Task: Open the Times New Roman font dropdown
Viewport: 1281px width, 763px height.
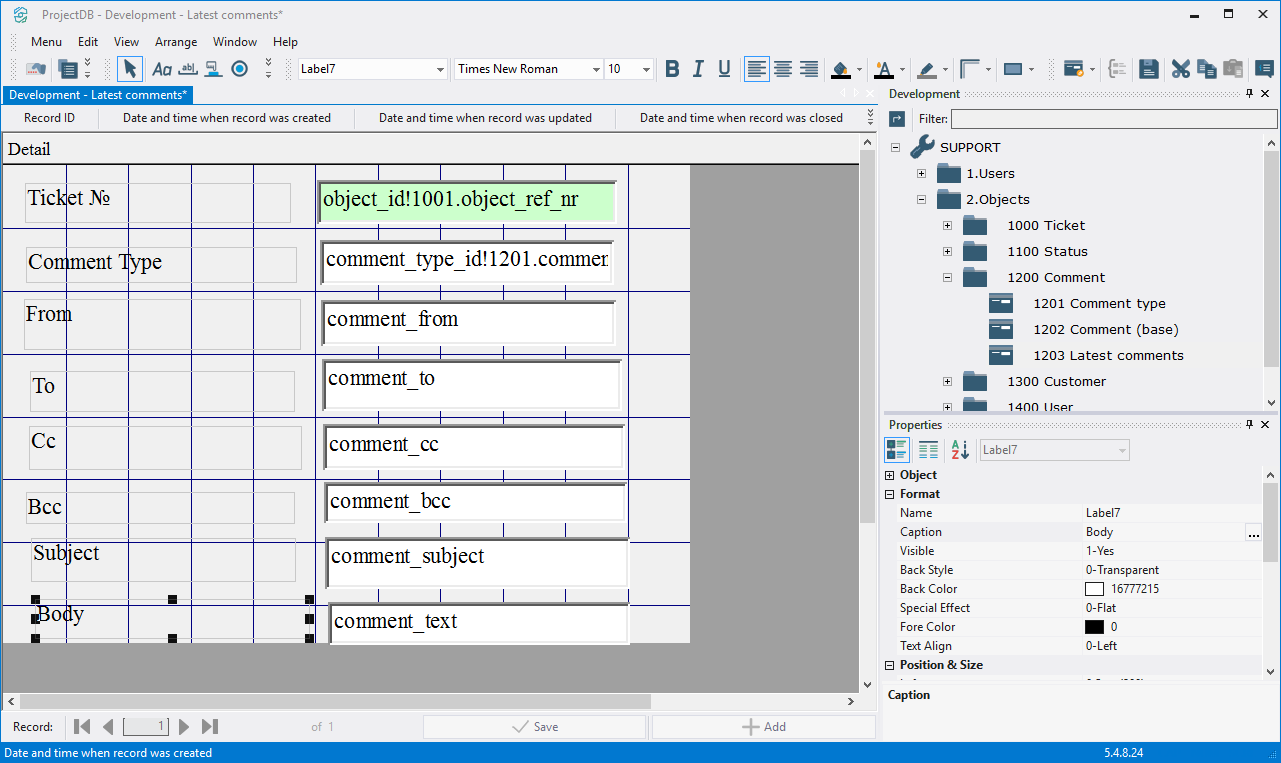Action: [596, 69]
